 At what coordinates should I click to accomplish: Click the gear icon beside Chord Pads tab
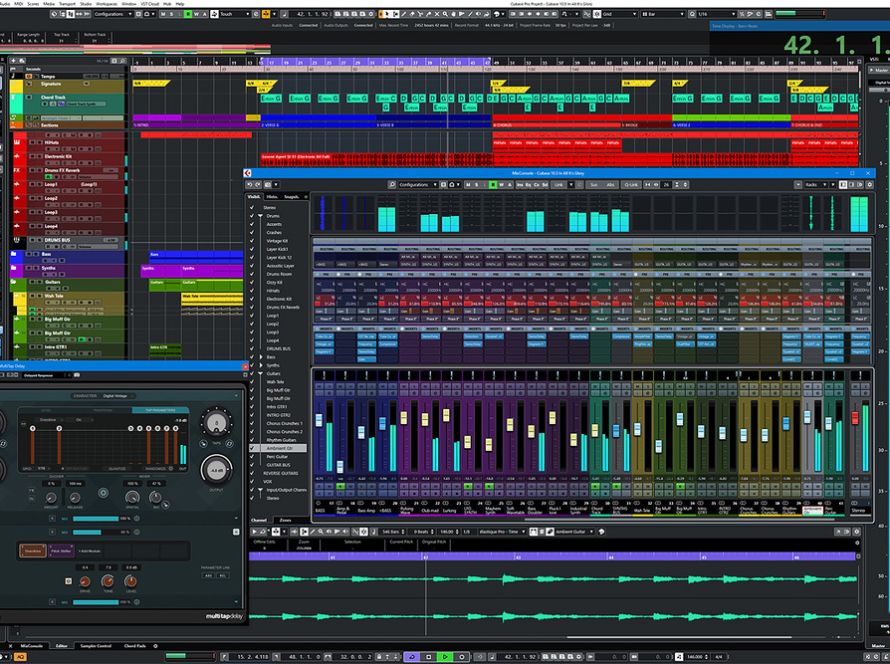point(156,646)
